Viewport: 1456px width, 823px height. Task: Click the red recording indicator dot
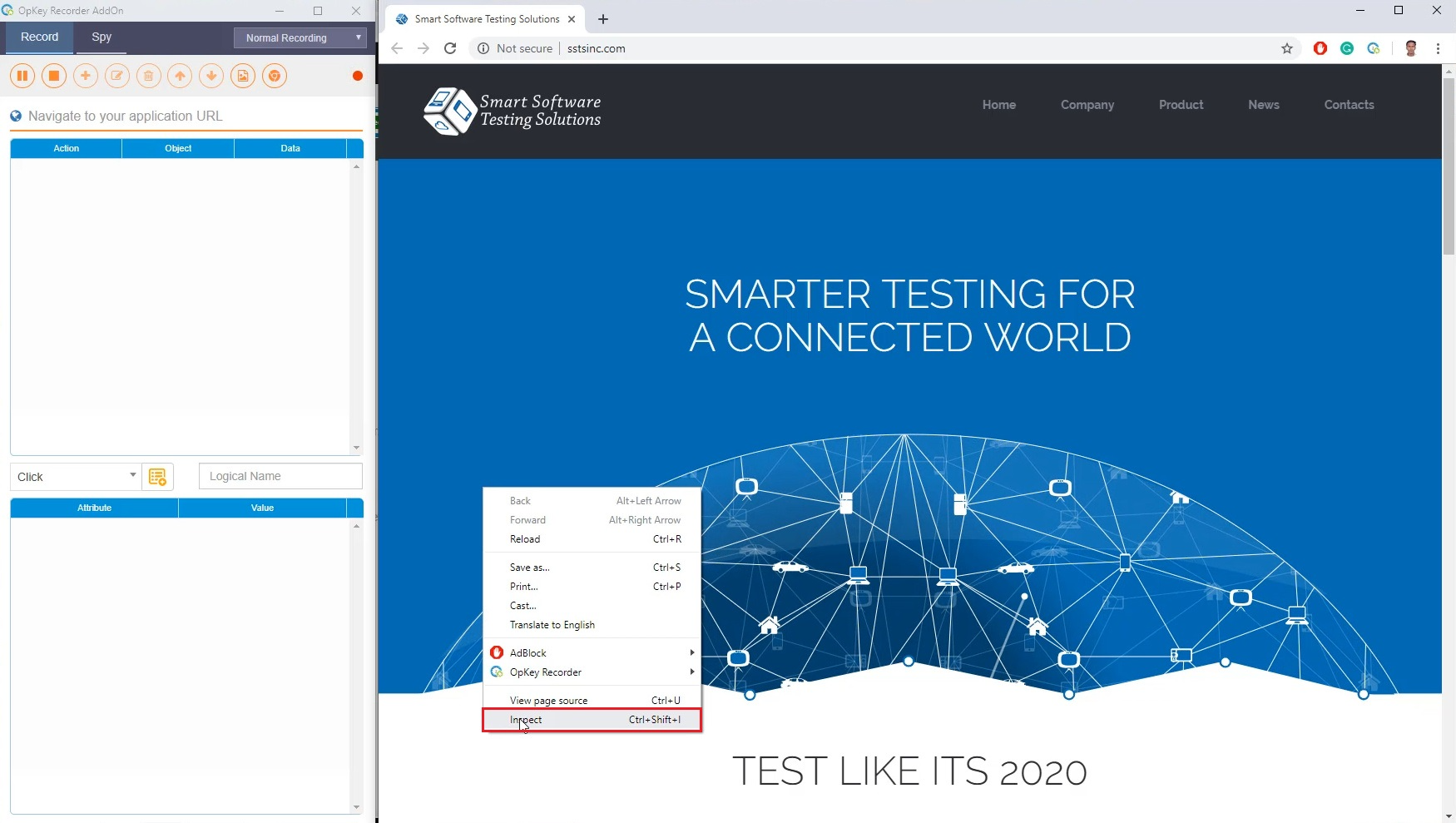(358, 76)
